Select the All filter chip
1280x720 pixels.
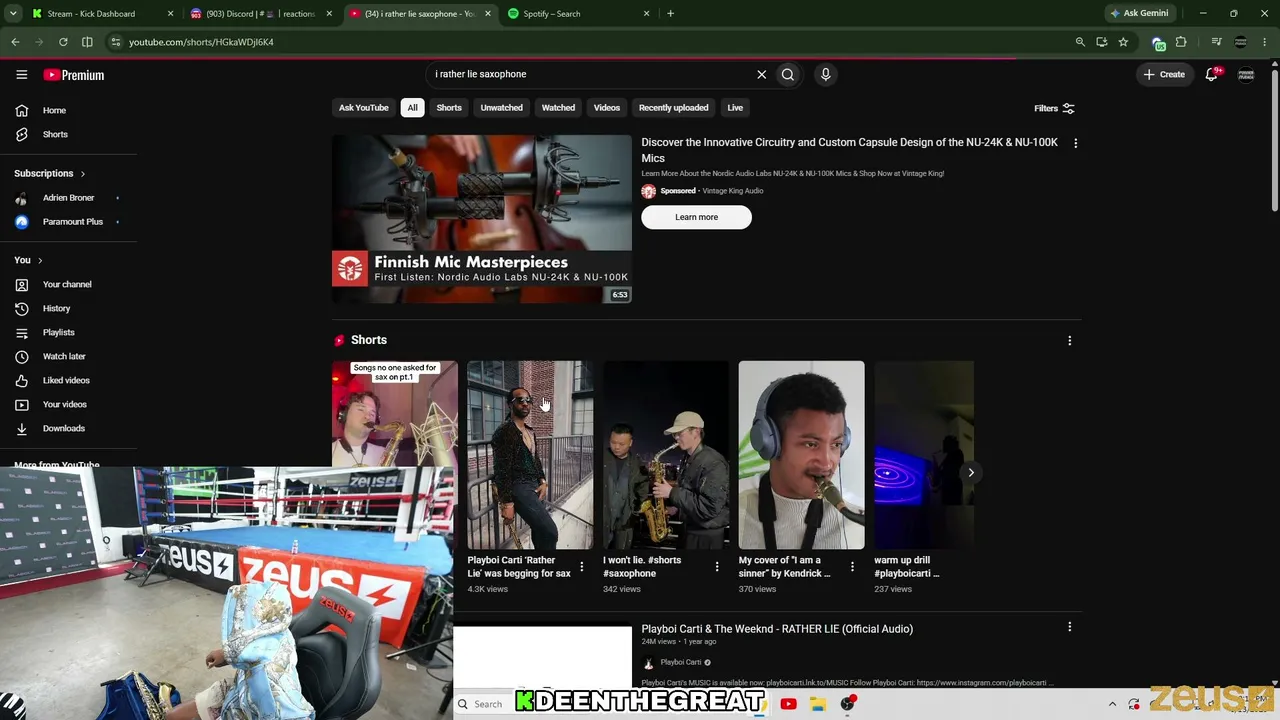pyautogui.click(x=412, y=108)
